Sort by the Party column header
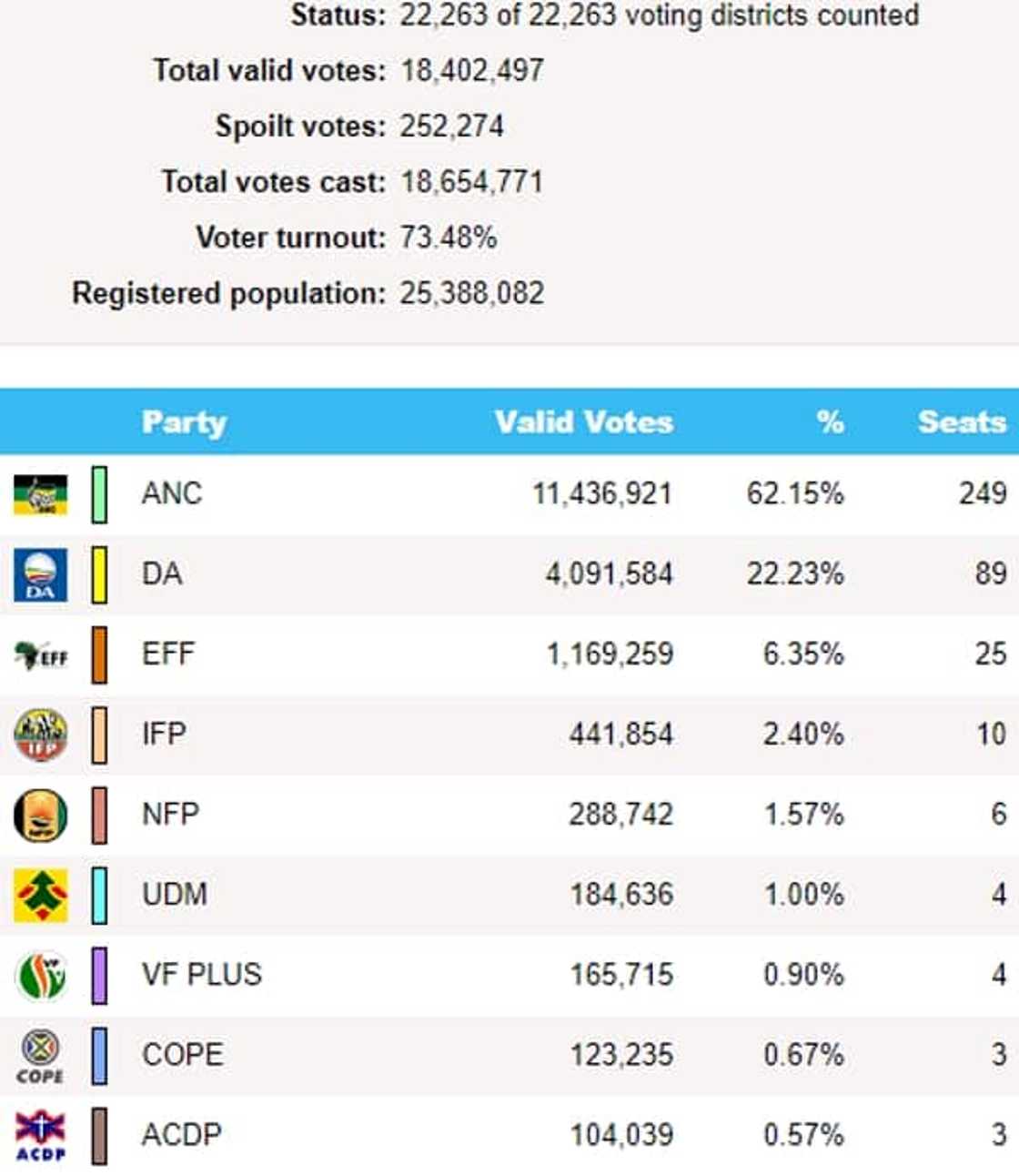The image size is (1019, 1176). 184,422
